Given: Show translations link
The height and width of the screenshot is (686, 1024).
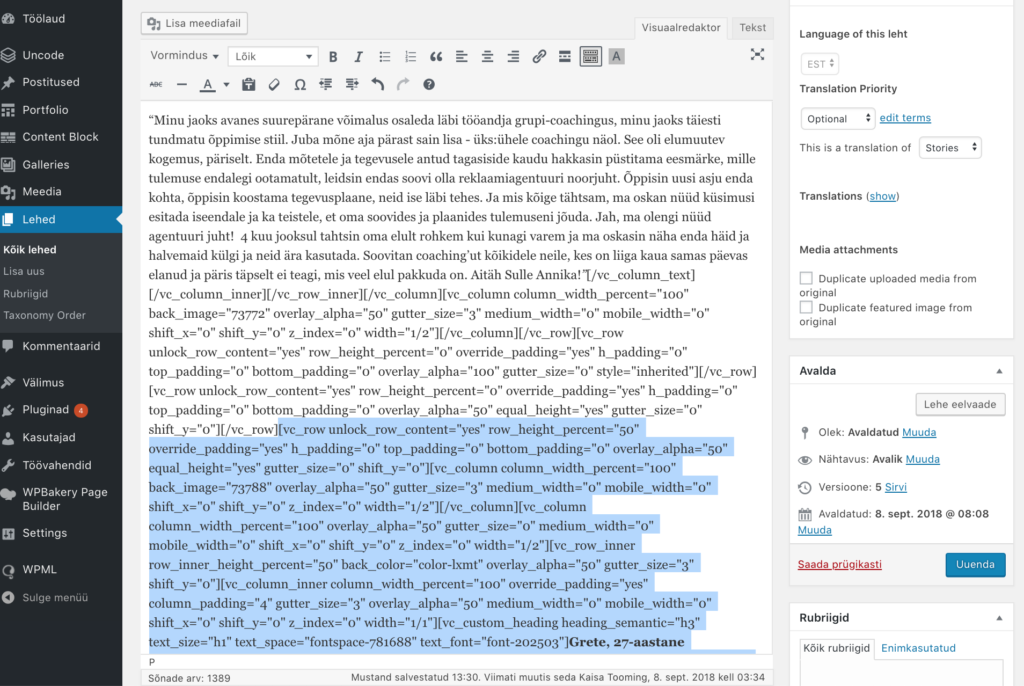Looking at the screenshot, I should 883,196.
